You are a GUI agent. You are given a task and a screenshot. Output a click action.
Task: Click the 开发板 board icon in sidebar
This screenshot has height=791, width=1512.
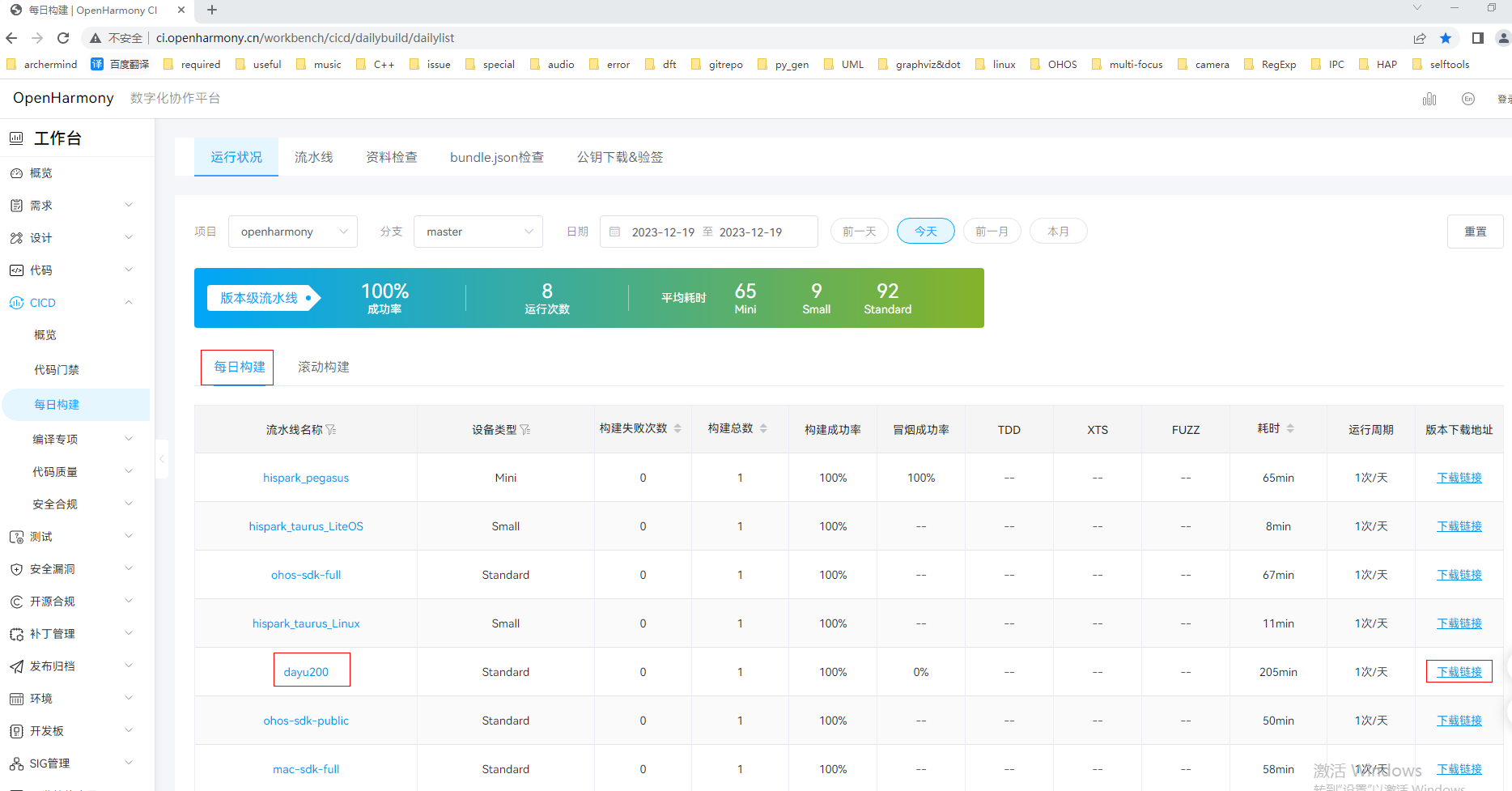(16, 731)
